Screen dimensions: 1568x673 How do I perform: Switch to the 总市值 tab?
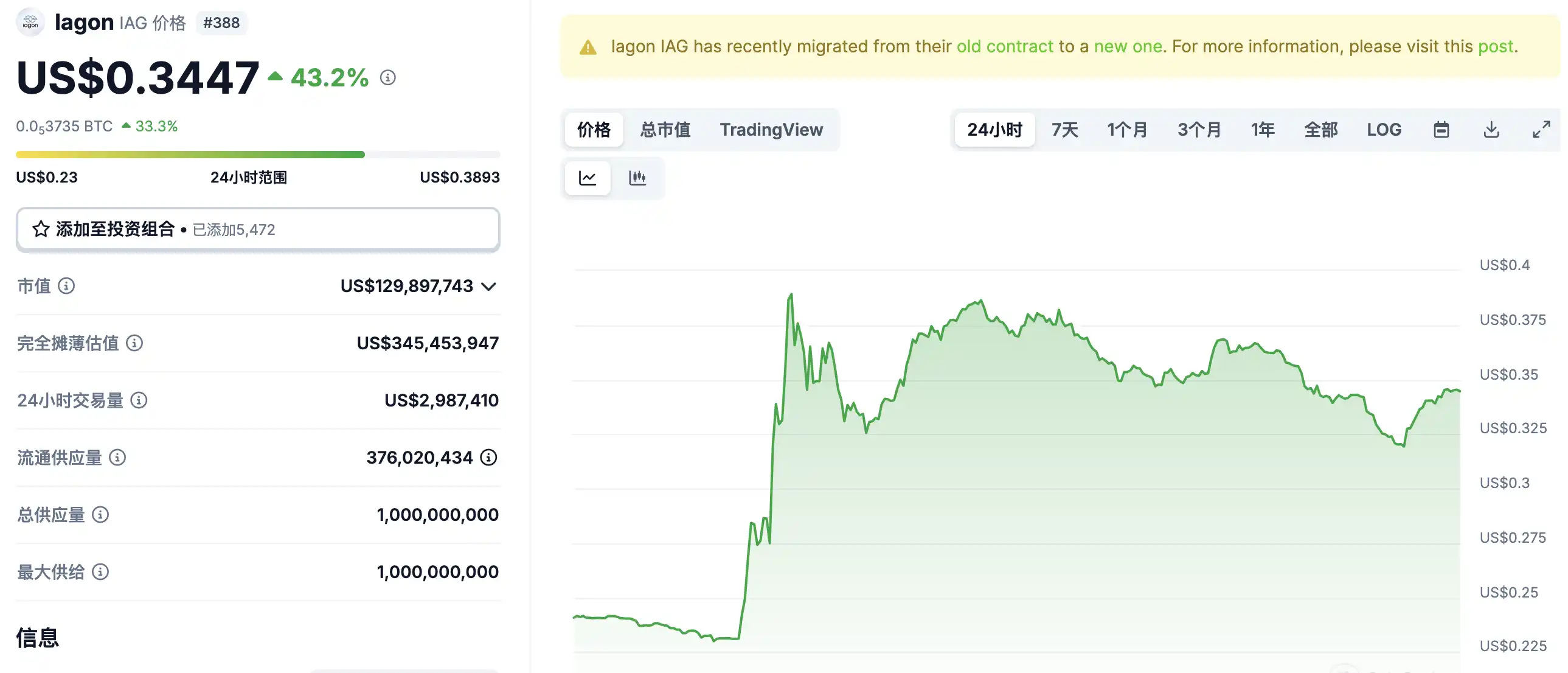coord(665,130)
